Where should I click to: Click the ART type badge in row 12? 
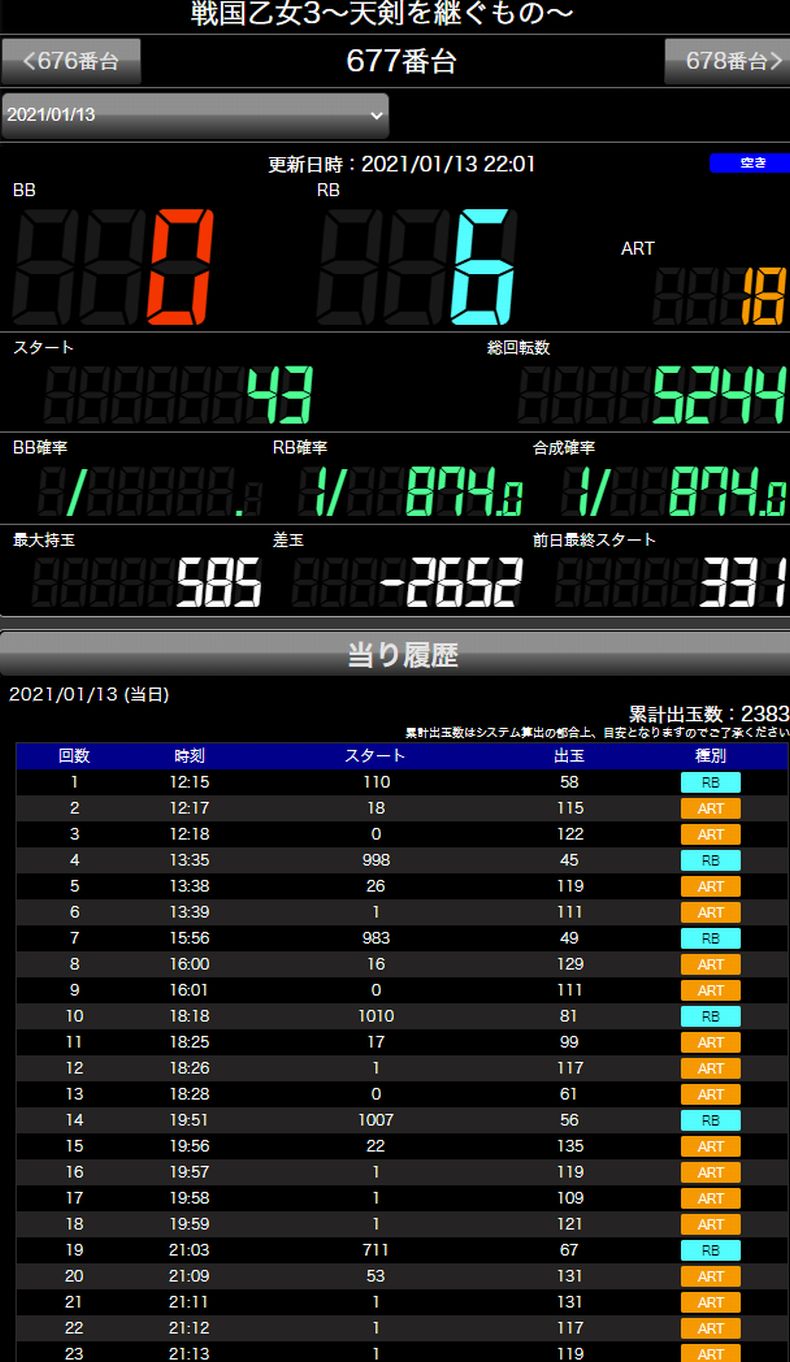711,1068
